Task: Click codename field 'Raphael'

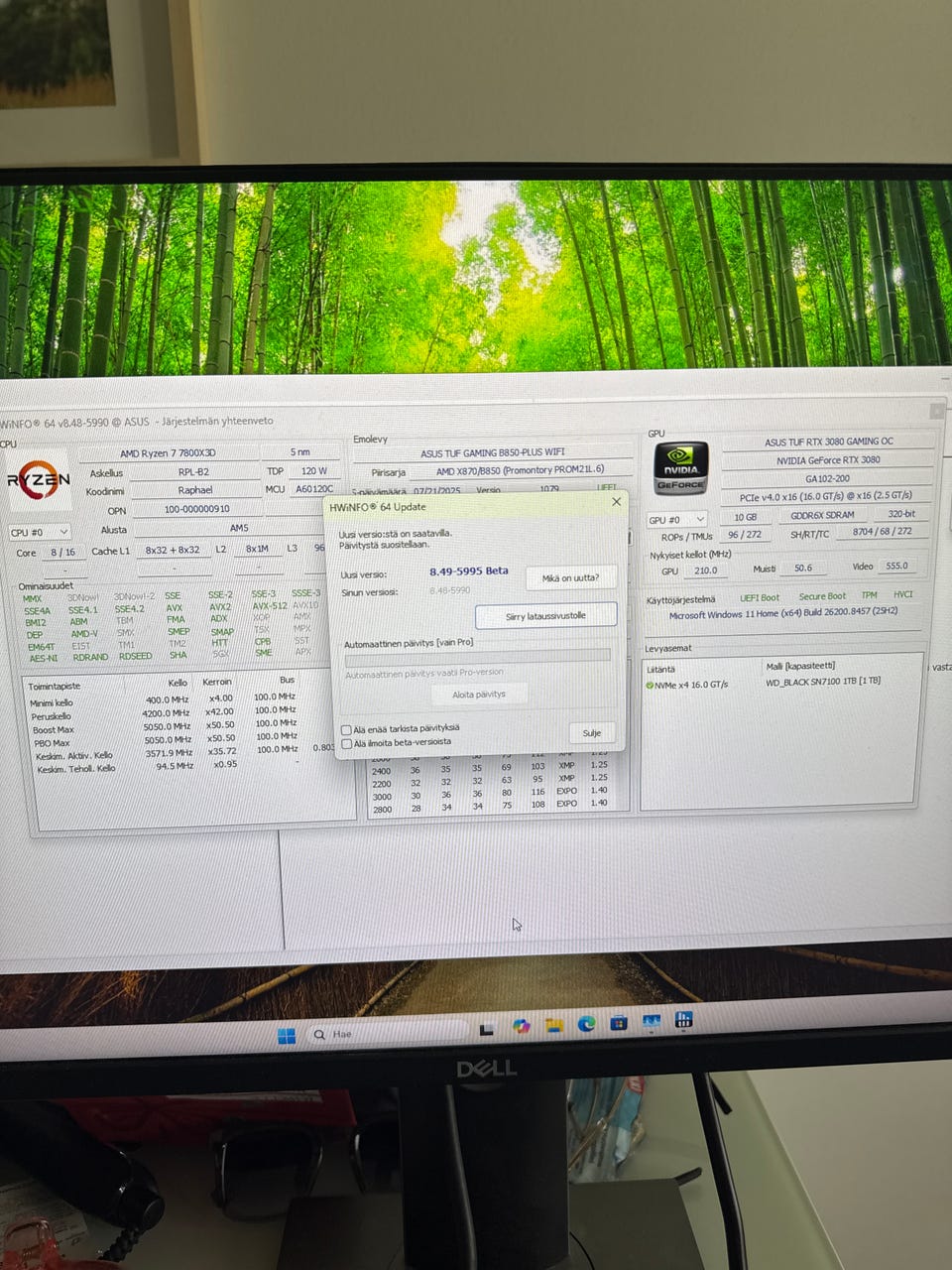Action: click(194, 490)
